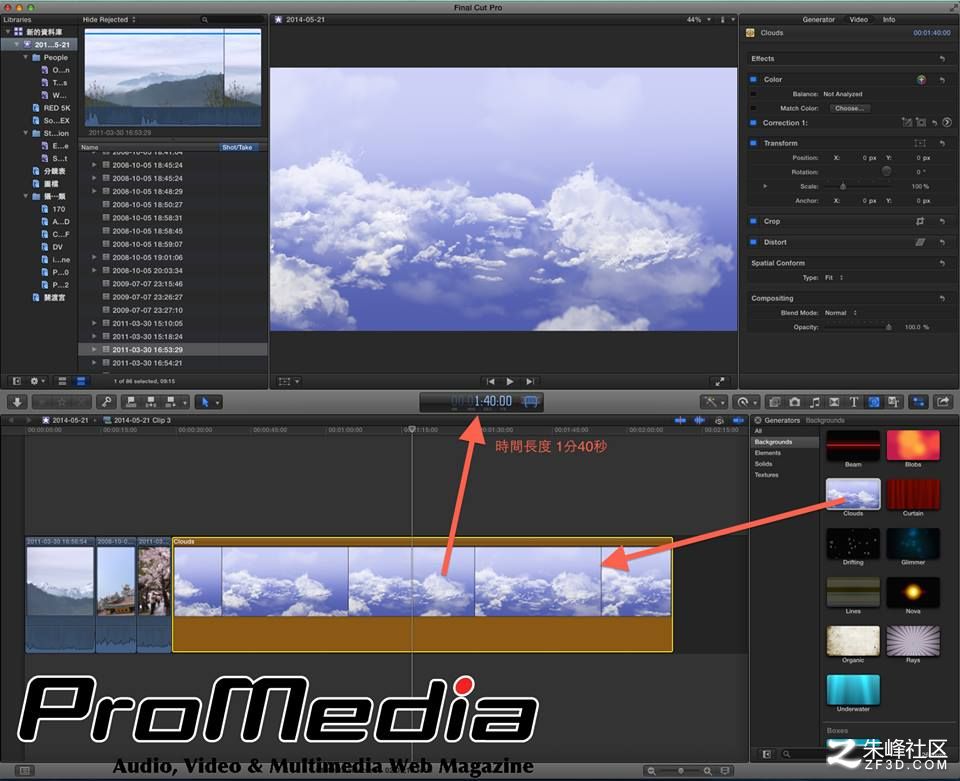Open the Color Board icon in Color row
960x781 pixels.
[x=921, y=80]
